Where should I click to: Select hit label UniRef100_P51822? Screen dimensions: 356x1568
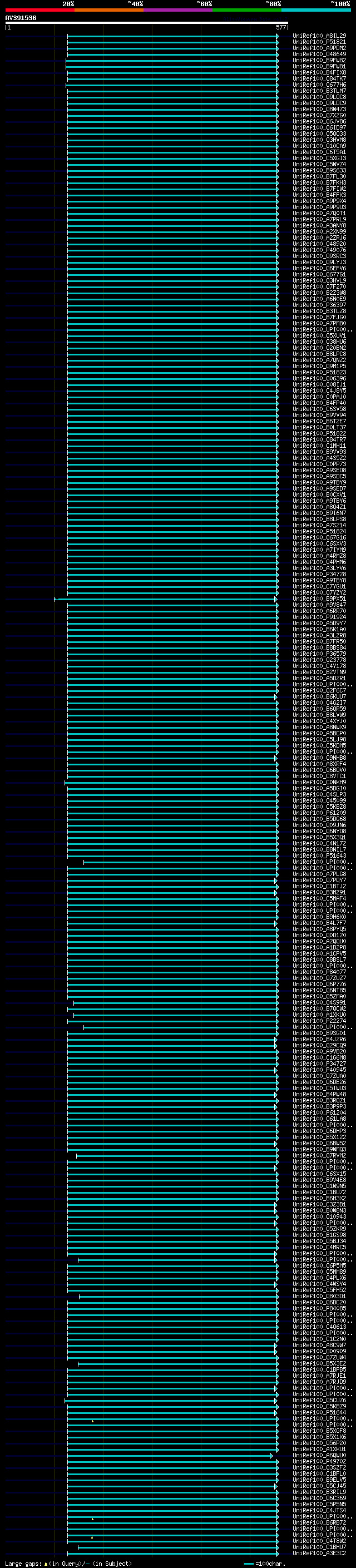coord(319,434)
